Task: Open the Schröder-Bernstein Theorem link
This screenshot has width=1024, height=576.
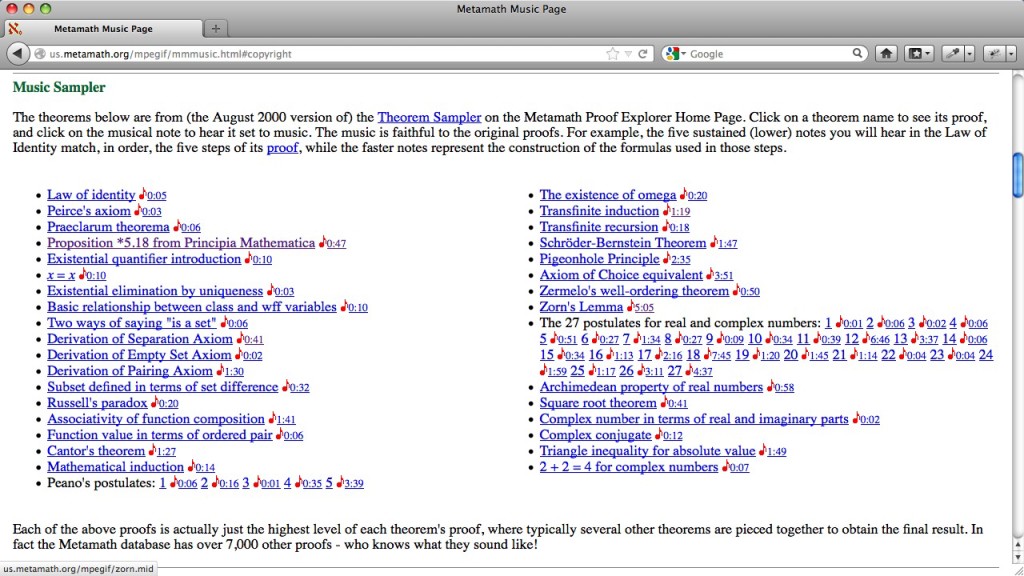Action: click(623, 243)
